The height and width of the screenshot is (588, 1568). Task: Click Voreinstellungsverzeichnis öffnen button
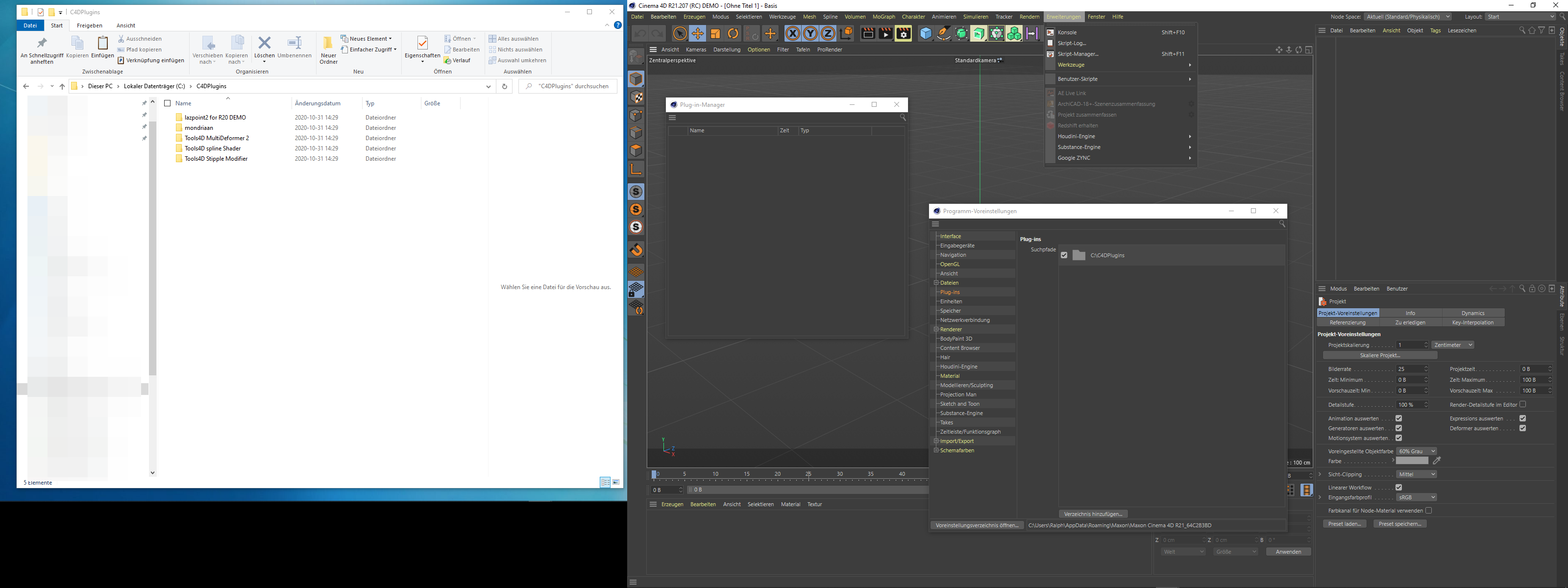977,525
